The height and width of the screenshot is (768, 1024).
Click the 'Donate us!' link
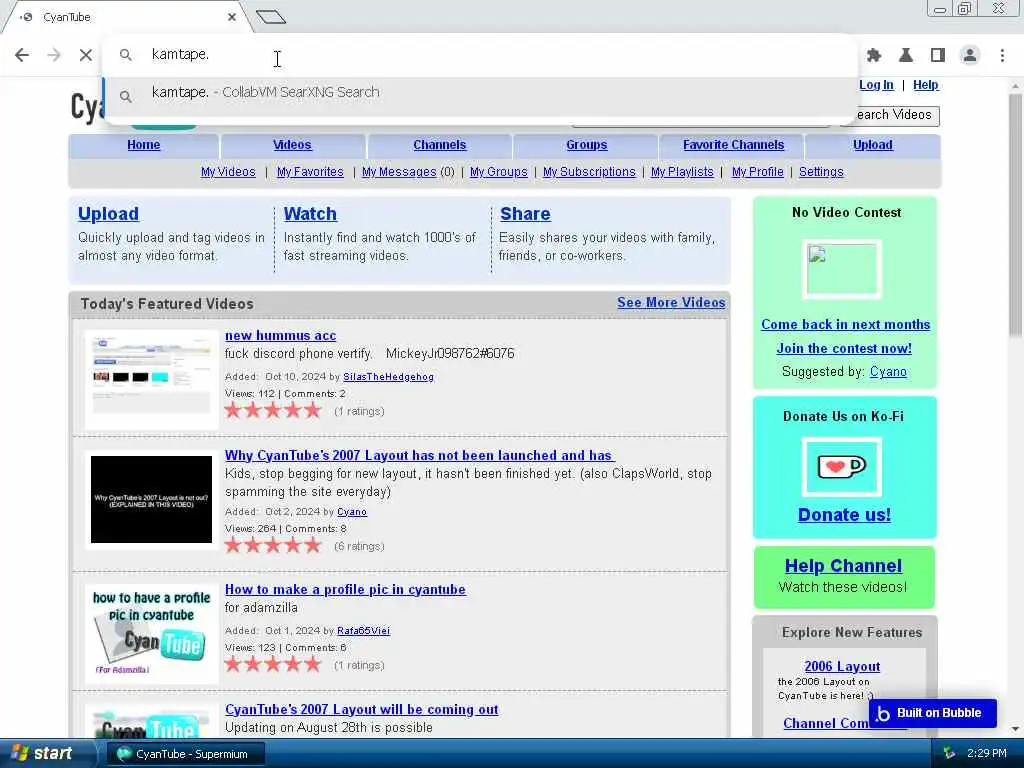(844, 515)
